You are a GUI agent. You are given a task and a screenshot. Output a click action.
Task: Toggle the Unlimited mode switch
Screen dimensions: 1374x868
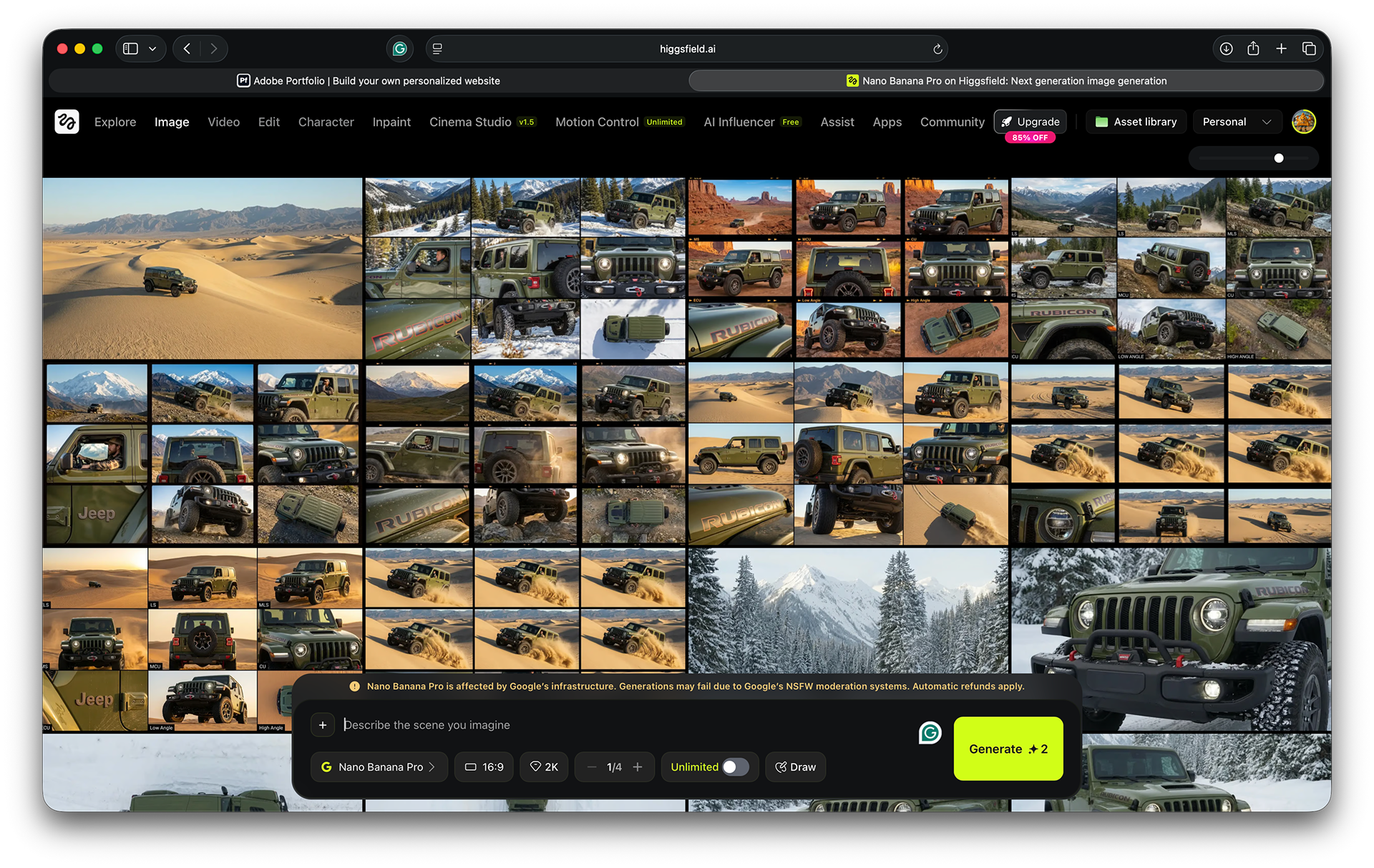point(735,767)
